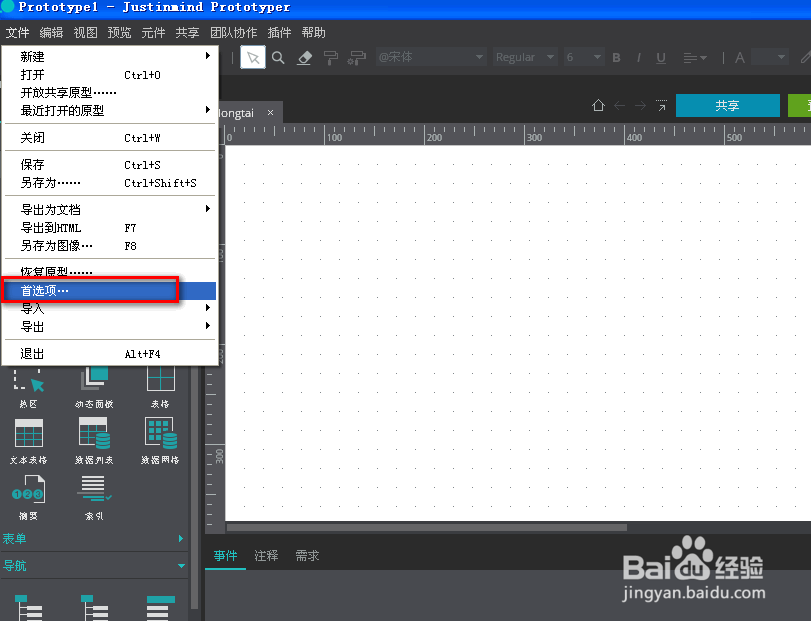Image resolution: width=811 pixels, height=621 pixels.
Task: Select the 表格 table widget
Action: click(x=160, y=387)
